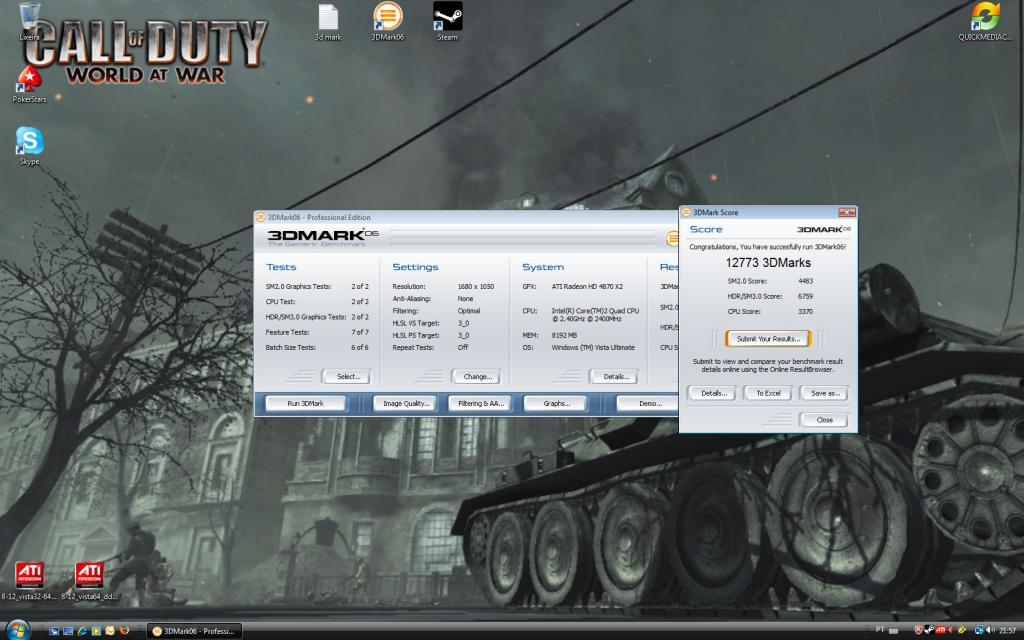Click the Windows (TM) Vista Ultimate text
Screen dimensions: 1024x640
click(593, 347)
